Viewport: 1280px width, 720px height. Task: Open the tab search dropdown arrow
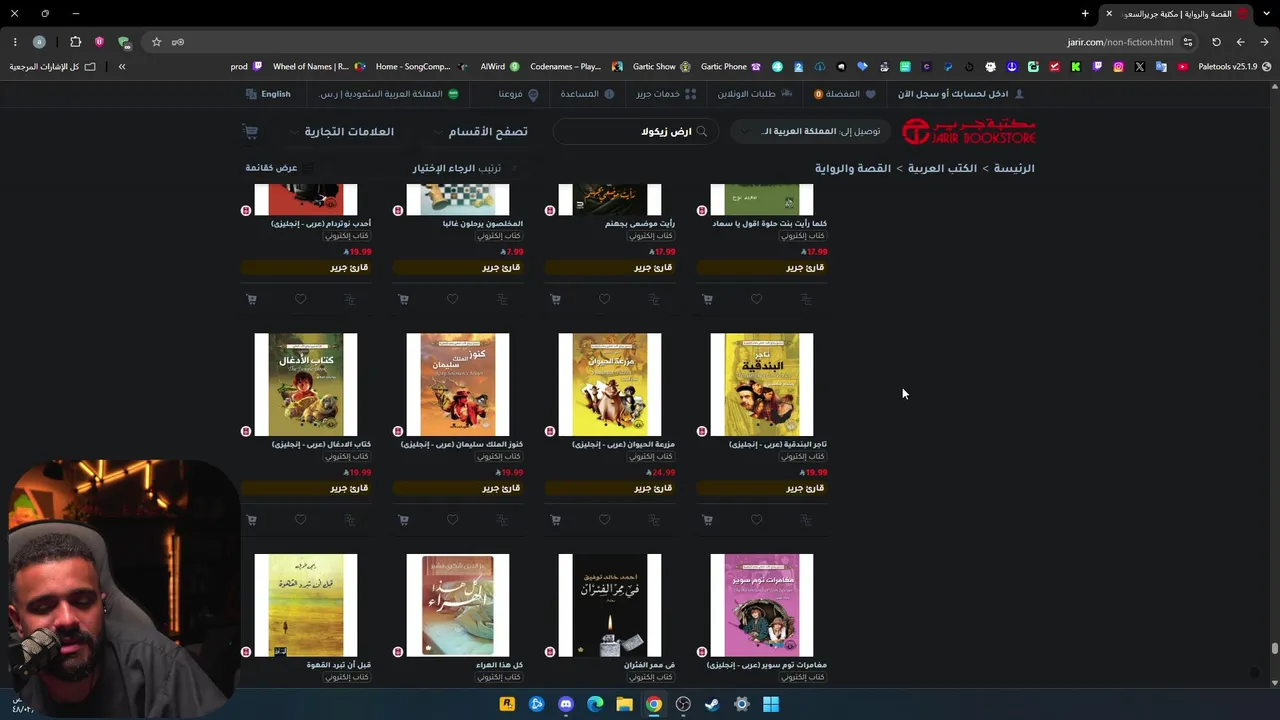pyautogui.click(x=1264, y=14)
